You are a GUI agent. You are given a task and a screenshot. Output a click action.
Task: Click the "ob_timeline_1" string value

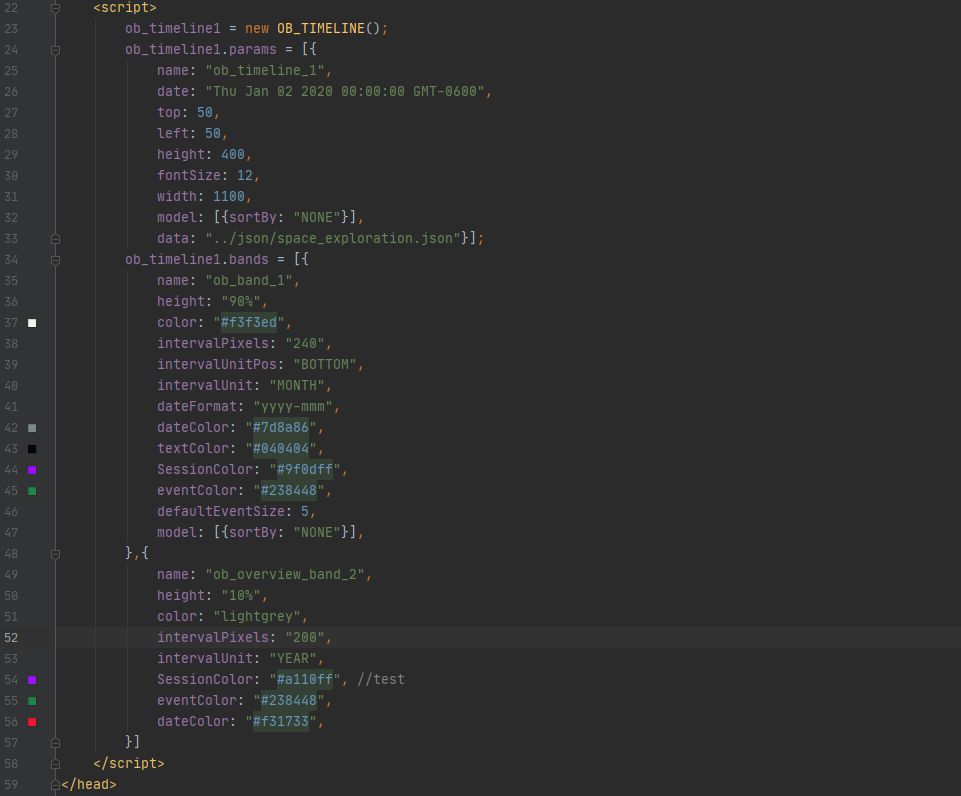tap(264, 70)
